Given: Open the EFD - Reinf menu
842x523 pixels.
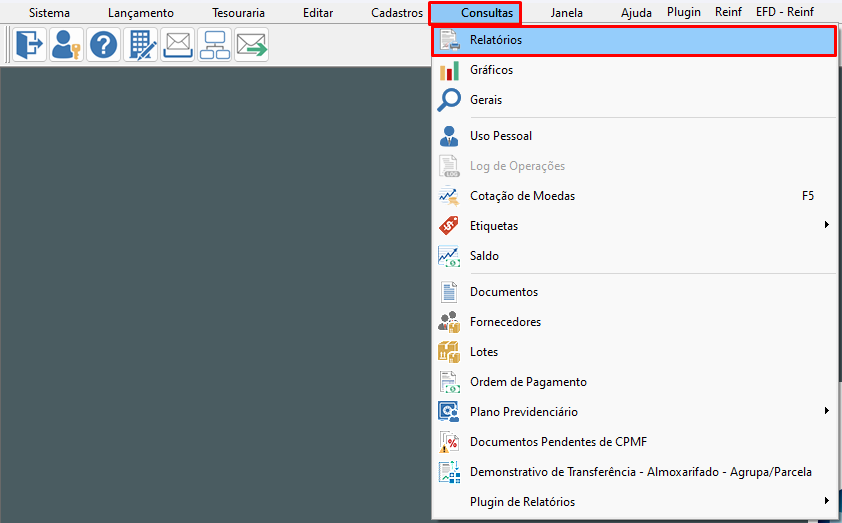Looking at the screenshot, I should pyautogui.click(x=785, y=12).
